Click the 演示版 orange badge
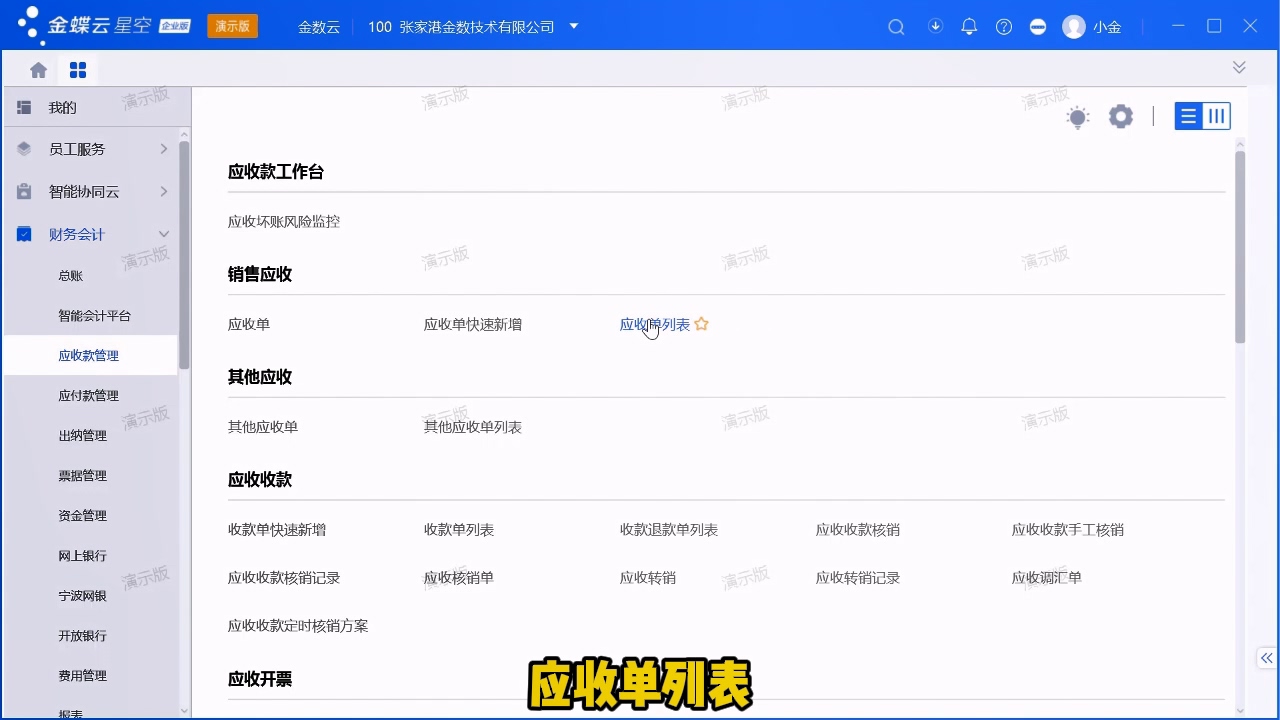This screenshot has width=1280, height=720. (x=232, y=27)
